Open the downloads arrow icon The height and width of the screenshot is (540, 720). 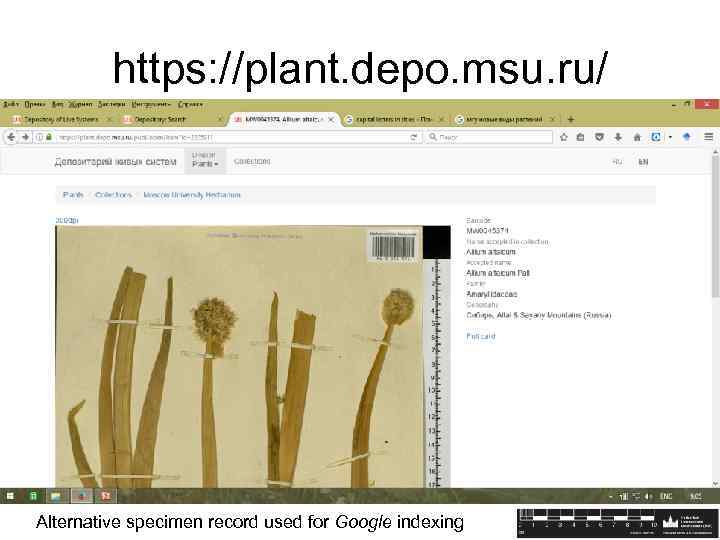[x=618, y=137]
